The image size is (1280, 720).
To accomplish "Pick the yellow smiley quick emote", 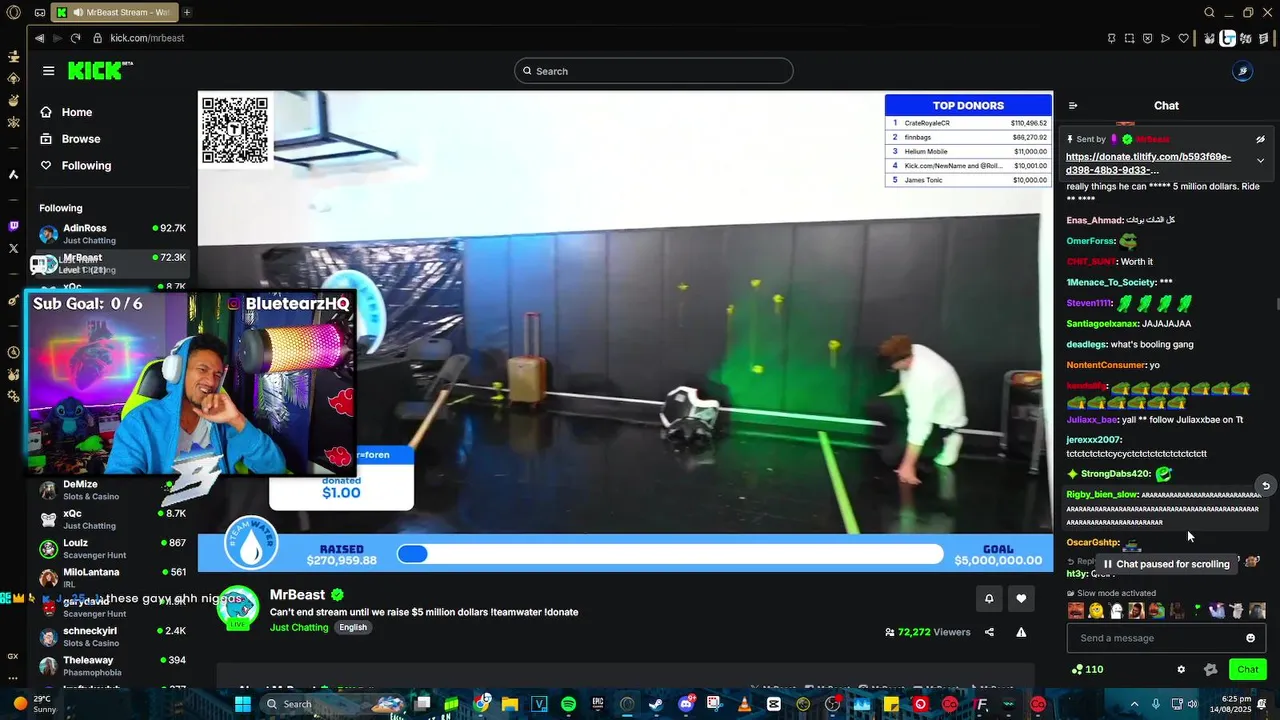I will (1096, 610).
